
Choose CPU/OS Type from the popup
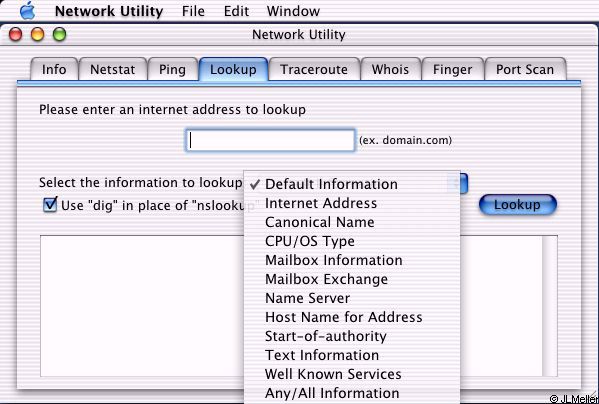tap(351, 241)
